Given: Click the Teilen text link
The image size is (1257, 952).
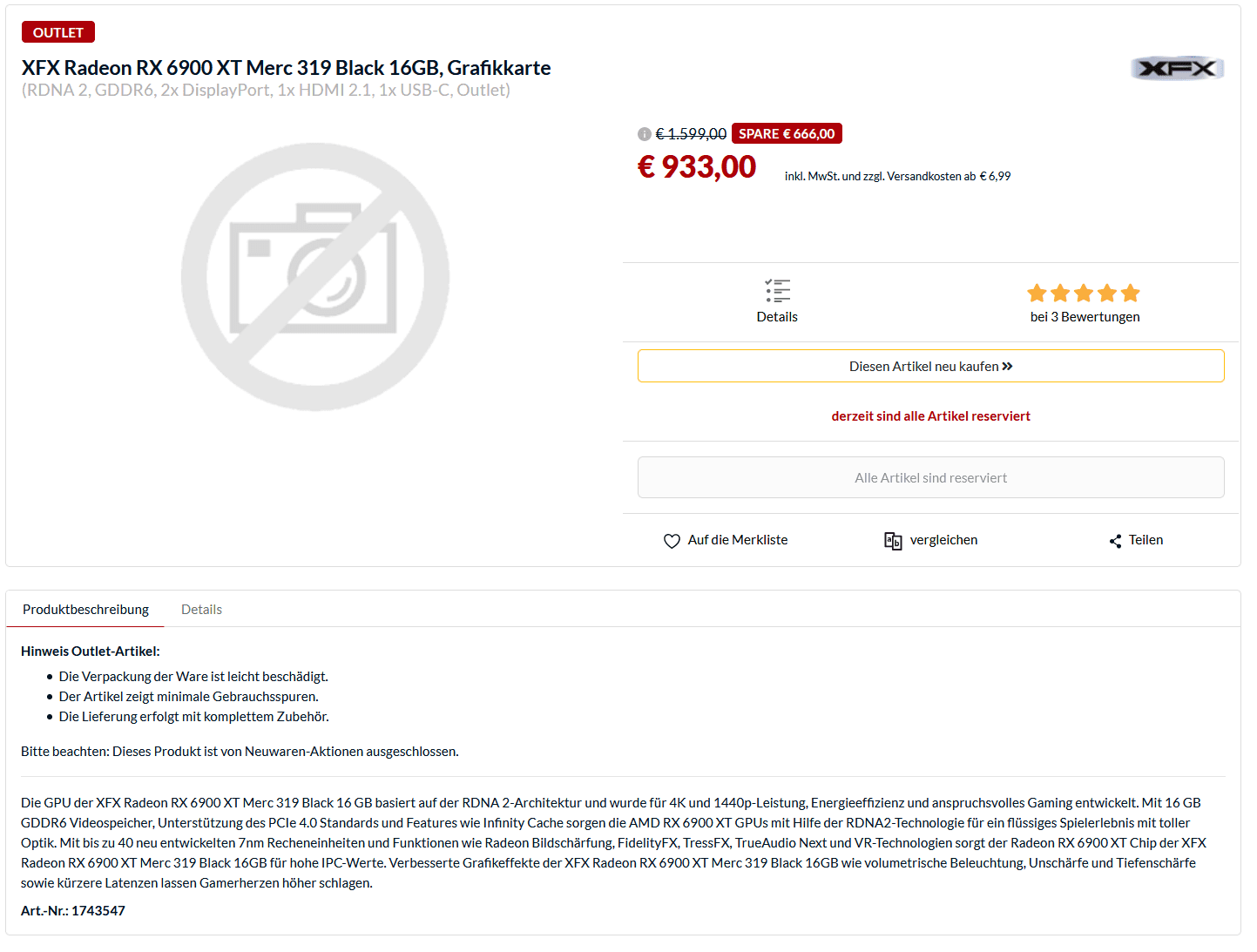Looking at the screenshot, I should tap(1145, 540).
